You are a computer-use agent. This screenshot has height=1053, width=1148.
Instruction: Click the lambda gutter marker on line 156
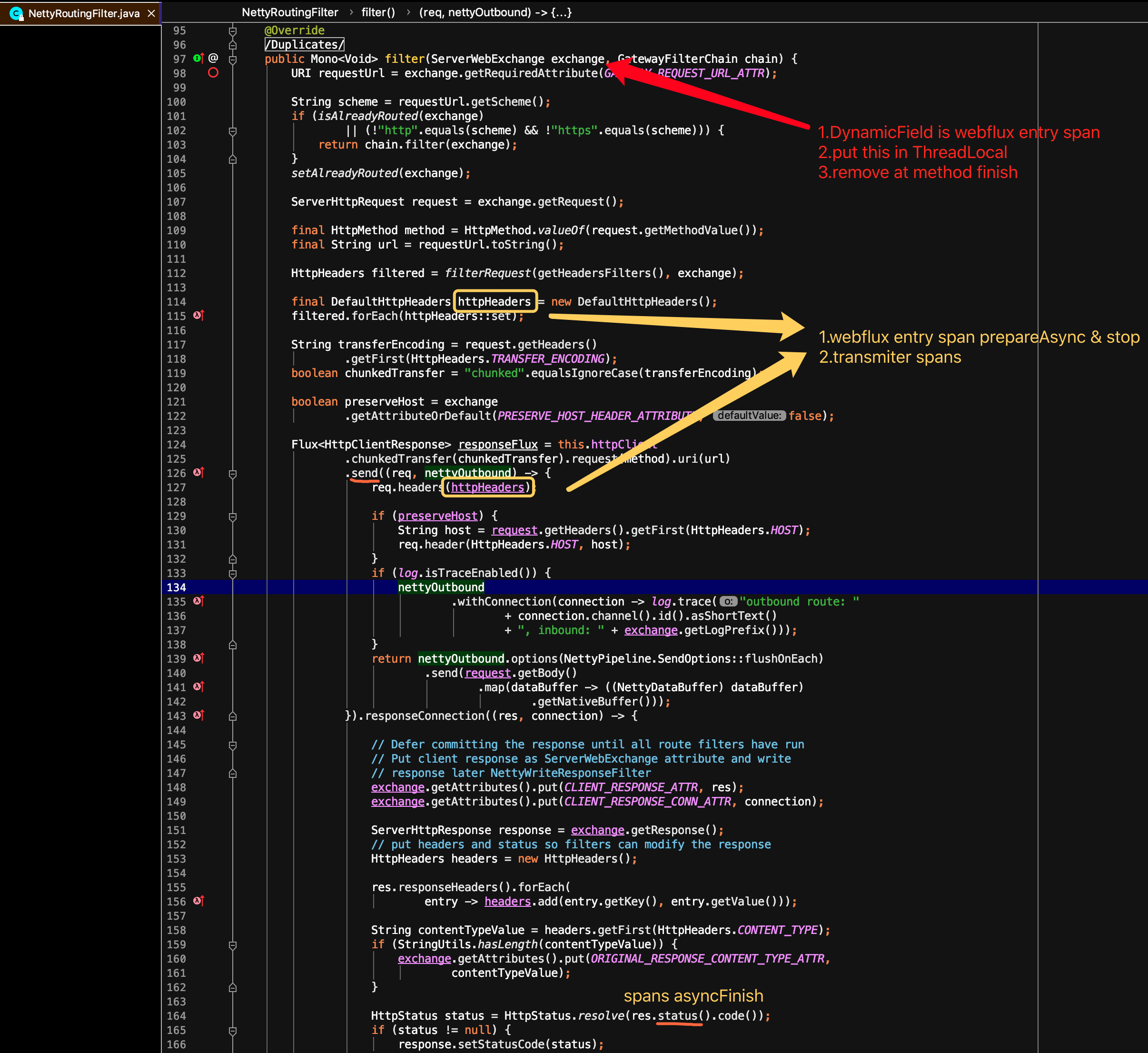198,901
